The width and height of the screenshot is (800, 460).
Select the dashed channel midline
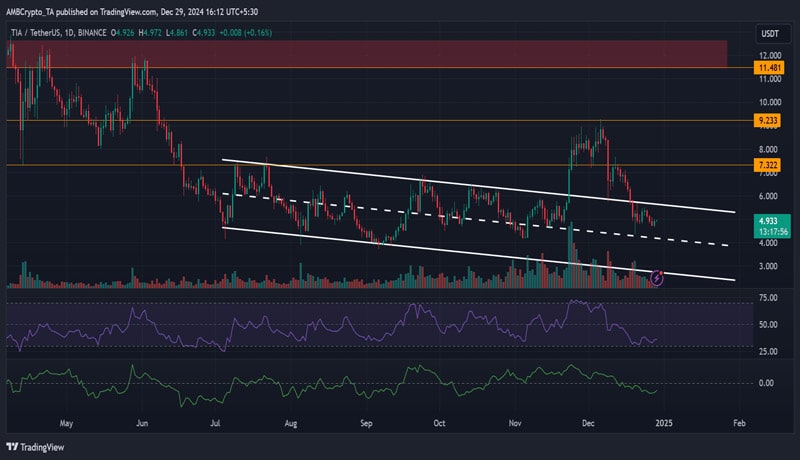click(474, 220)
